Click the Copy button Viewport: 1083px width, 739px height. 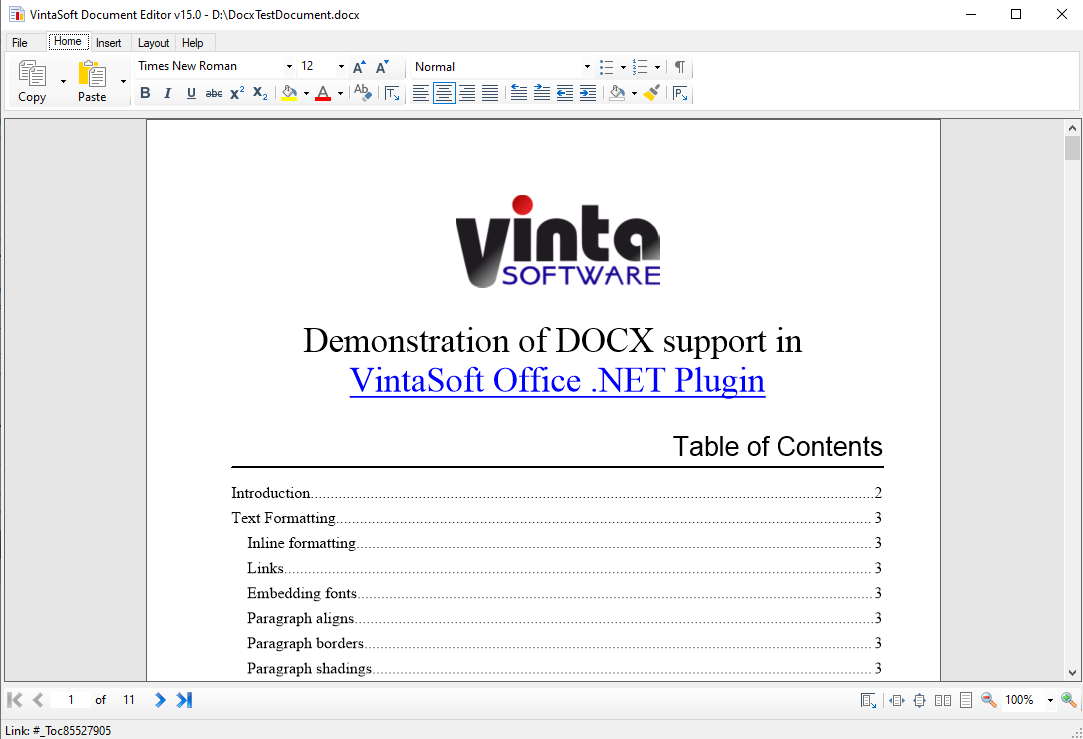[x=32, y=81]
